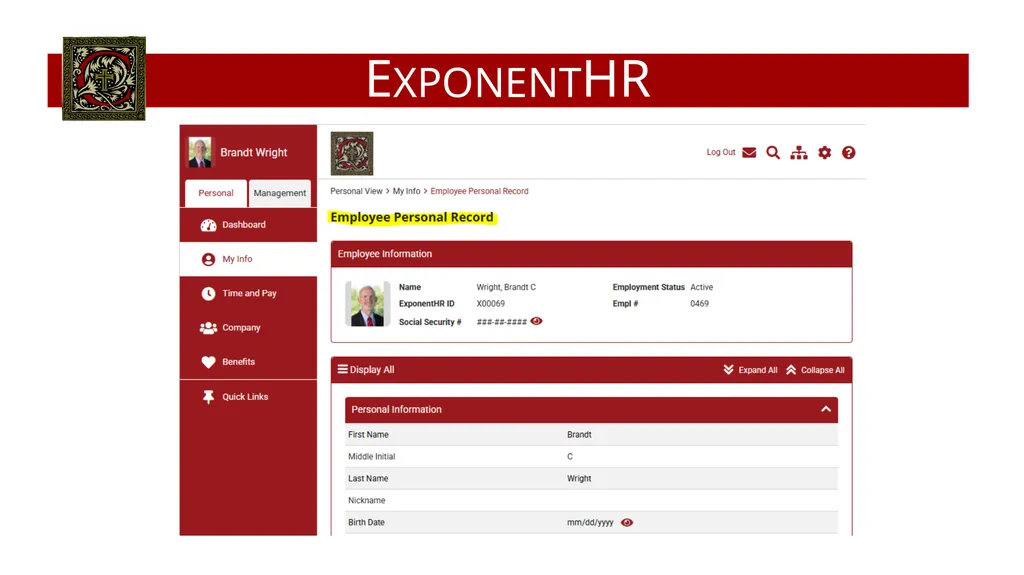Image resolution: width=1024 pixels, height=575 pixels.
Task: Click Brandt Wright sidebar avatar photo
Action: 200,152
